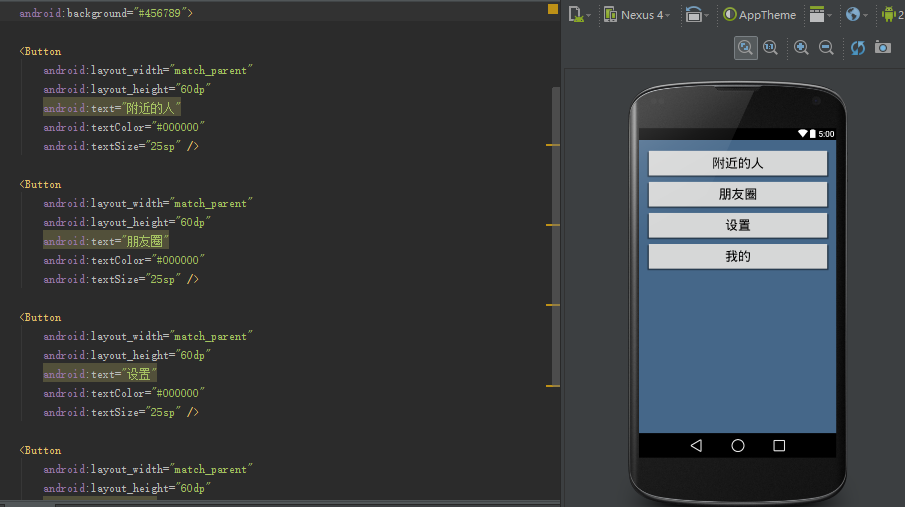Image resolution: width=905 pixels, height=507 pixels.
Task: Click the Wi-Fi icon in the phone status bar
Action: click(x=802, y=133)
